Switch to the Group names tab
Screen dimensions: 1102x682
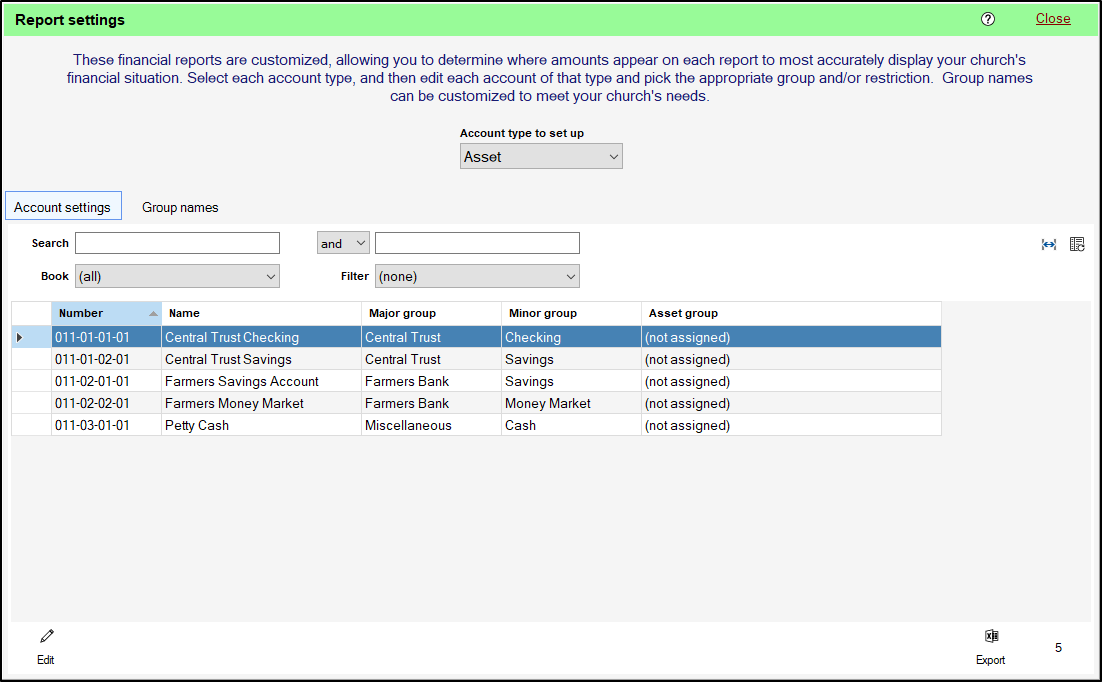pyautogui.click(x=180, y=207)
